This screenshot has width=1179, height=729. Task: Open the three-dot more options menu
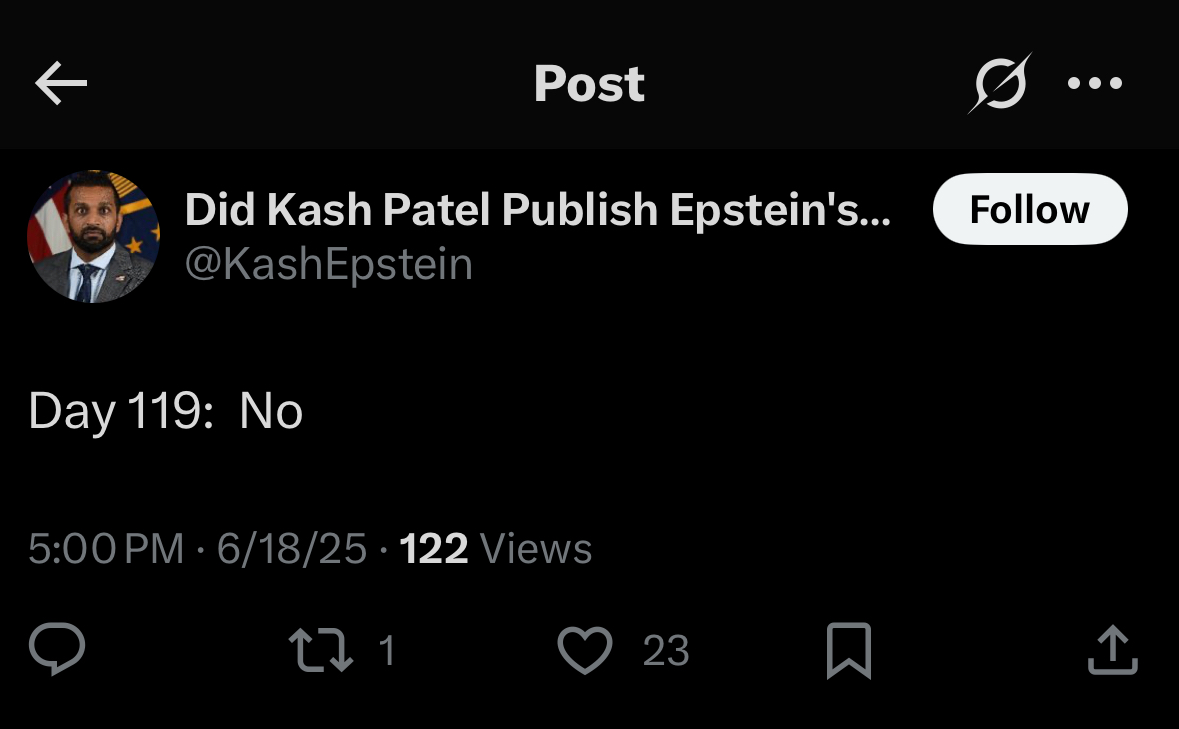(x=1095, y=83)
